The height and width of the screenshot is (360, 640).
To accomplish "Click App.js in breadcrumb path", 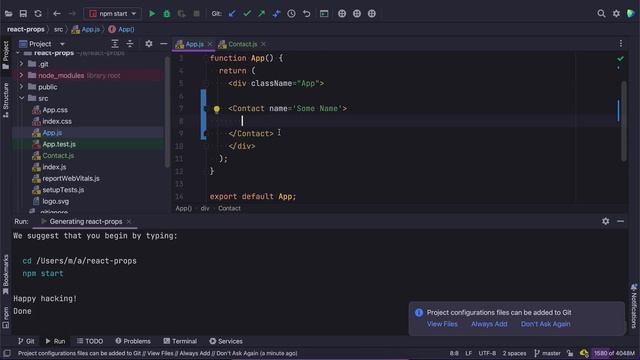I will point(86,29).
